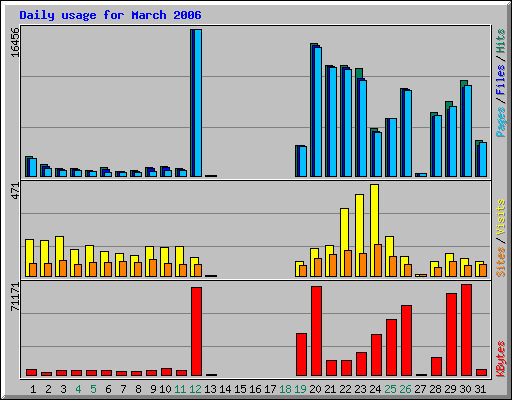Select day label 20 on the x-axis

coord(315,389)
